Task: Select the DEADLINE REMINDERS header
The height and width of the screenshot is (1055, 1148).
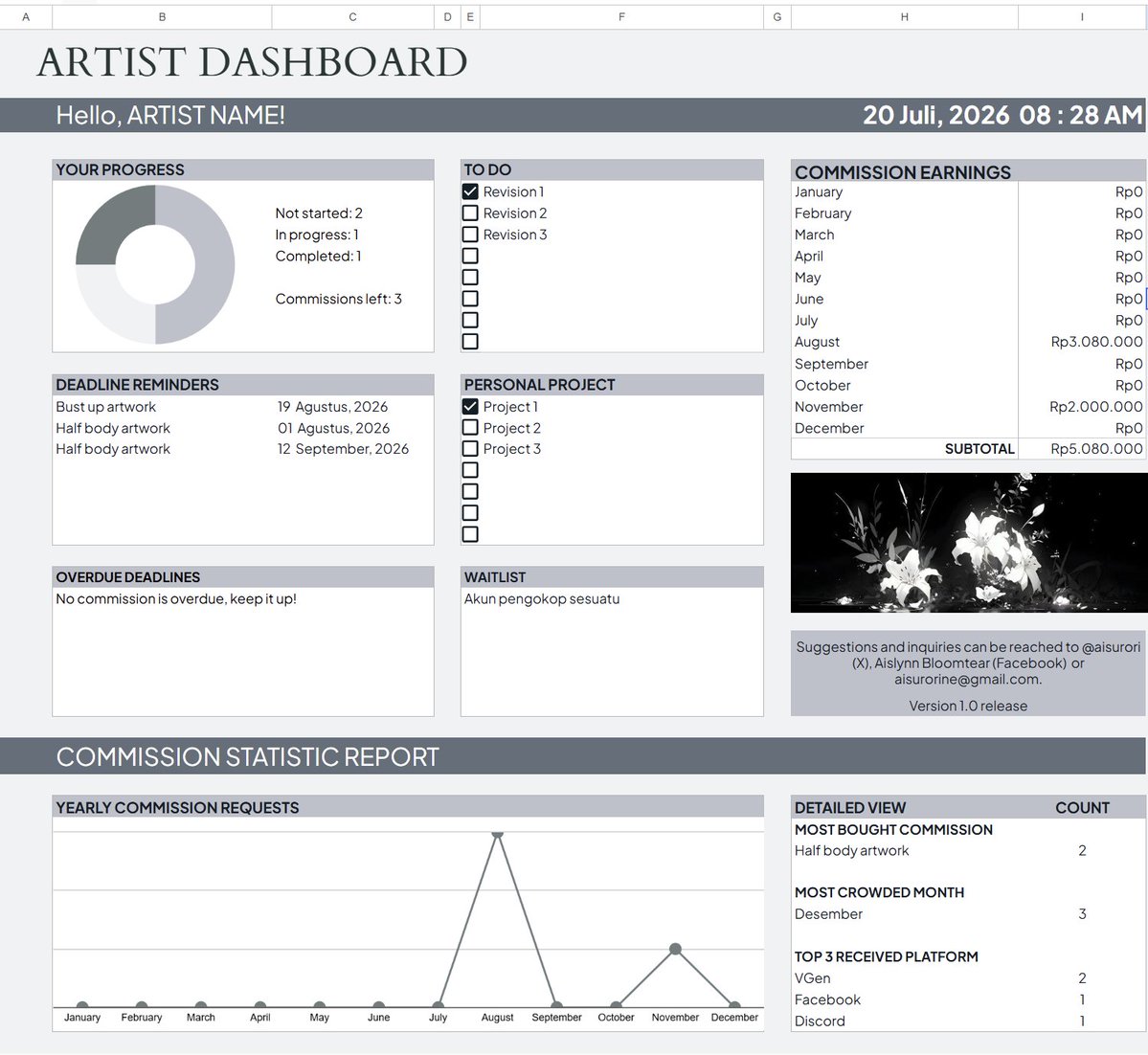Action: point(243,384)
